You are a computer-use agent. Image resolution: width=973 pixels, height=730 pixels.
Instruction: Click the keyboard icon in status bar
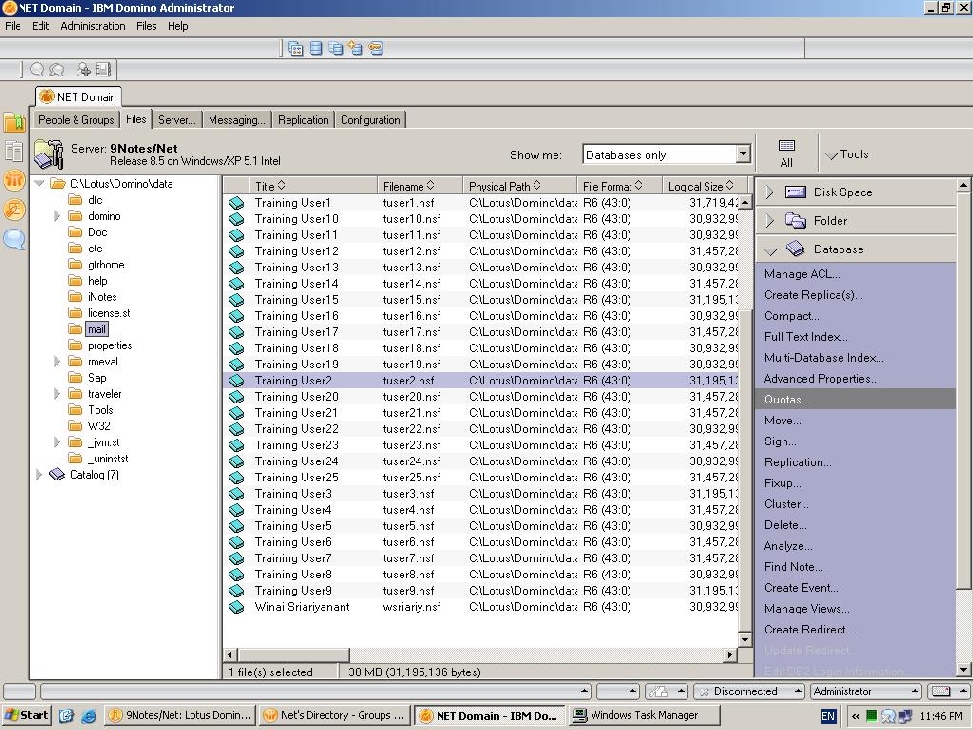click(x=941, y=692)
